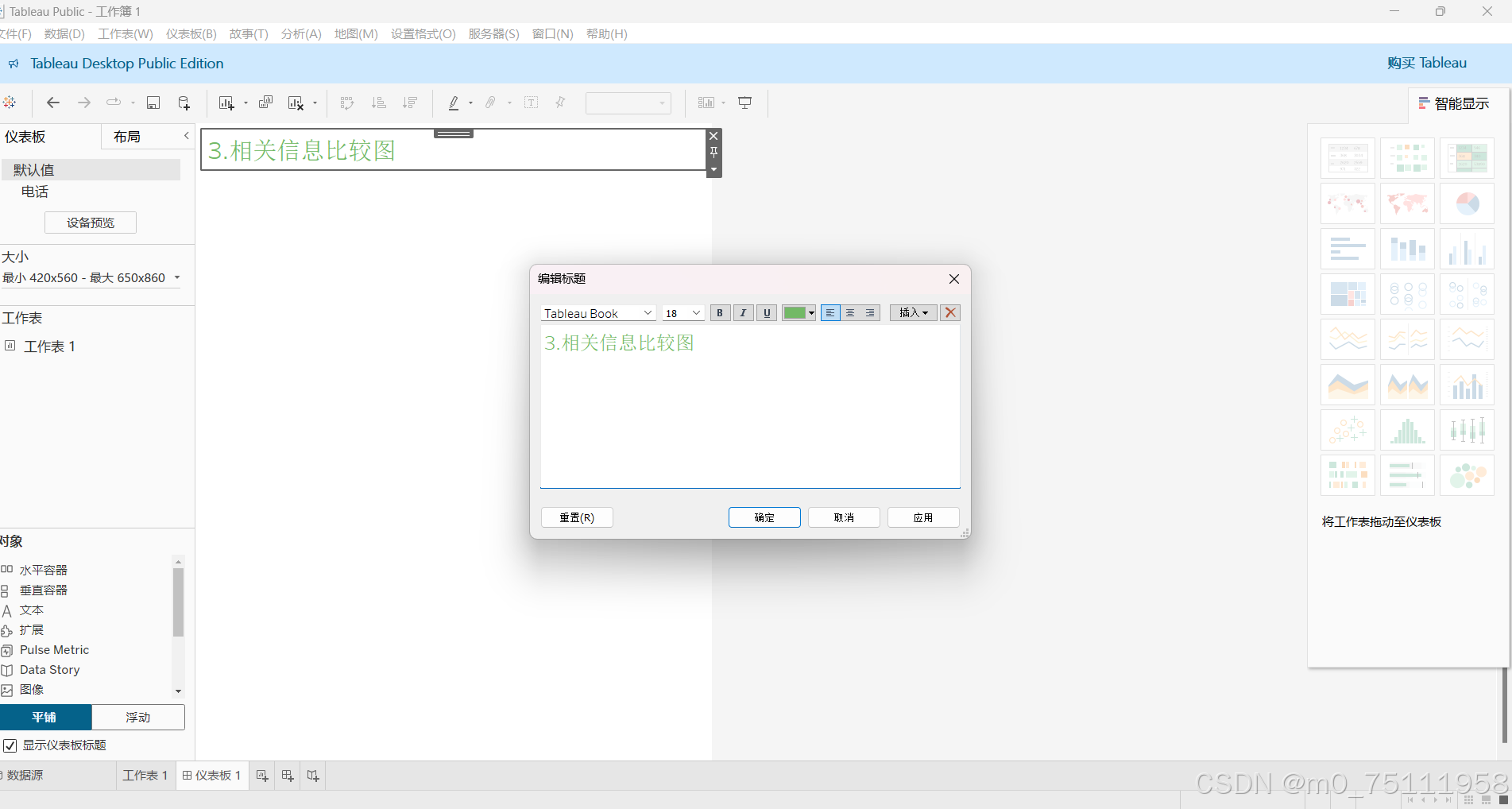This screenshot has width=1512, height=809.
Task: Open the font size 18 dropdown
Action: pos(683,313)
